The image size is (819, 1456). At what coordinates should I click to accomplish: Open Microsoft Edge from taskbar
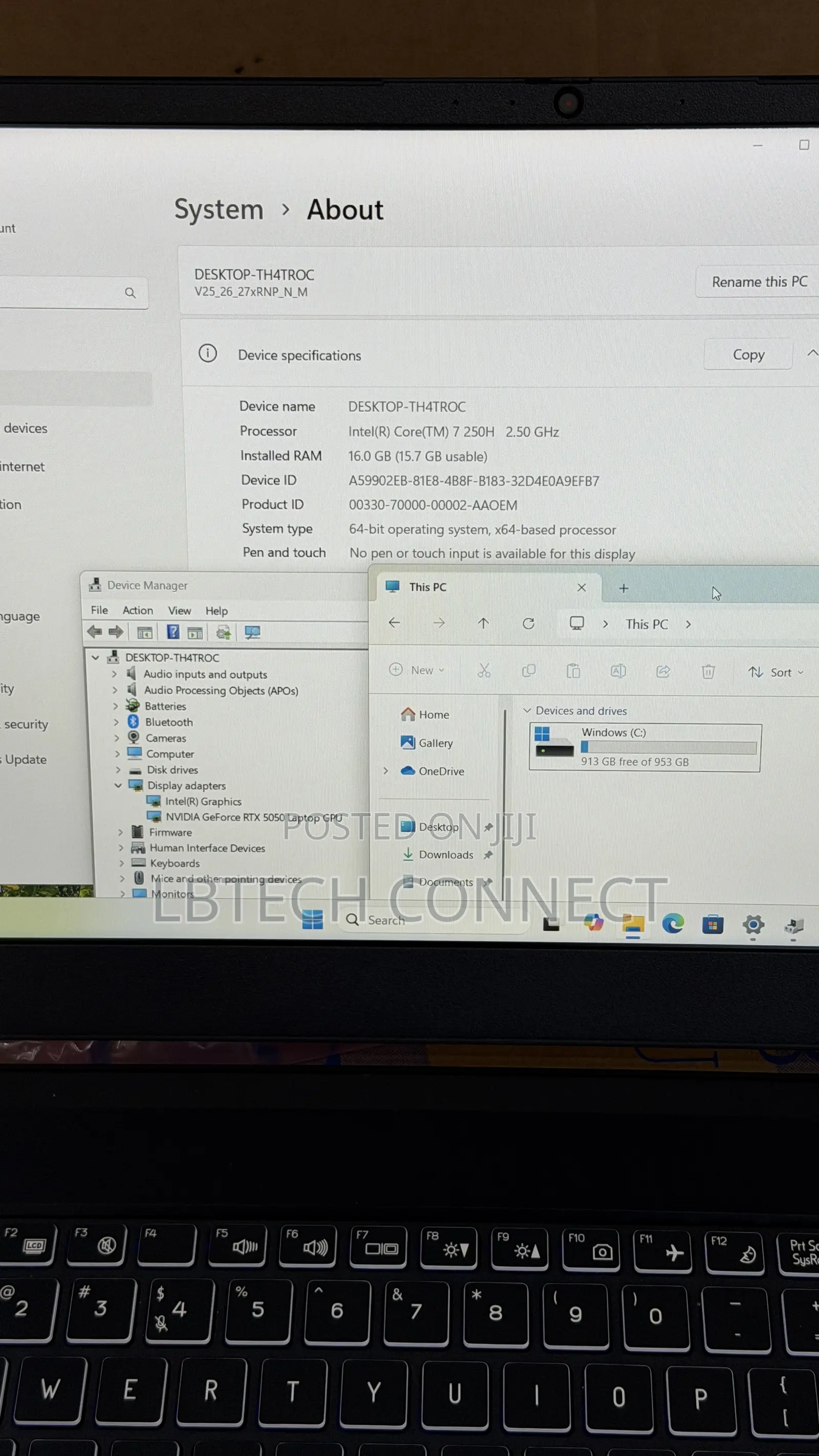(673, 924)
